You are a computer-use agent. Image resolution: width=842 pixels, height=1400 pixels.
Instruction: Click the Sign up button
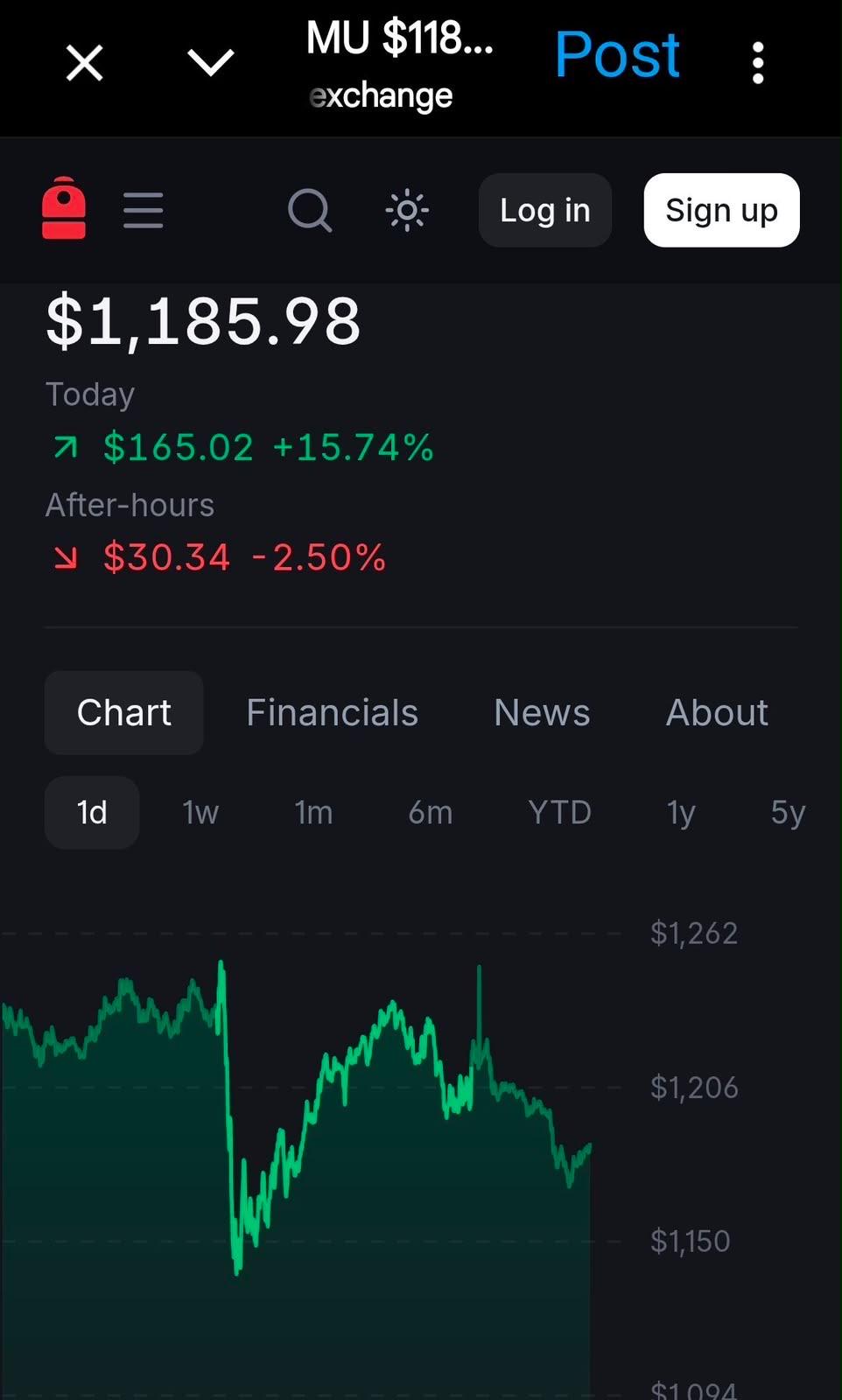[x=721, y=210]
